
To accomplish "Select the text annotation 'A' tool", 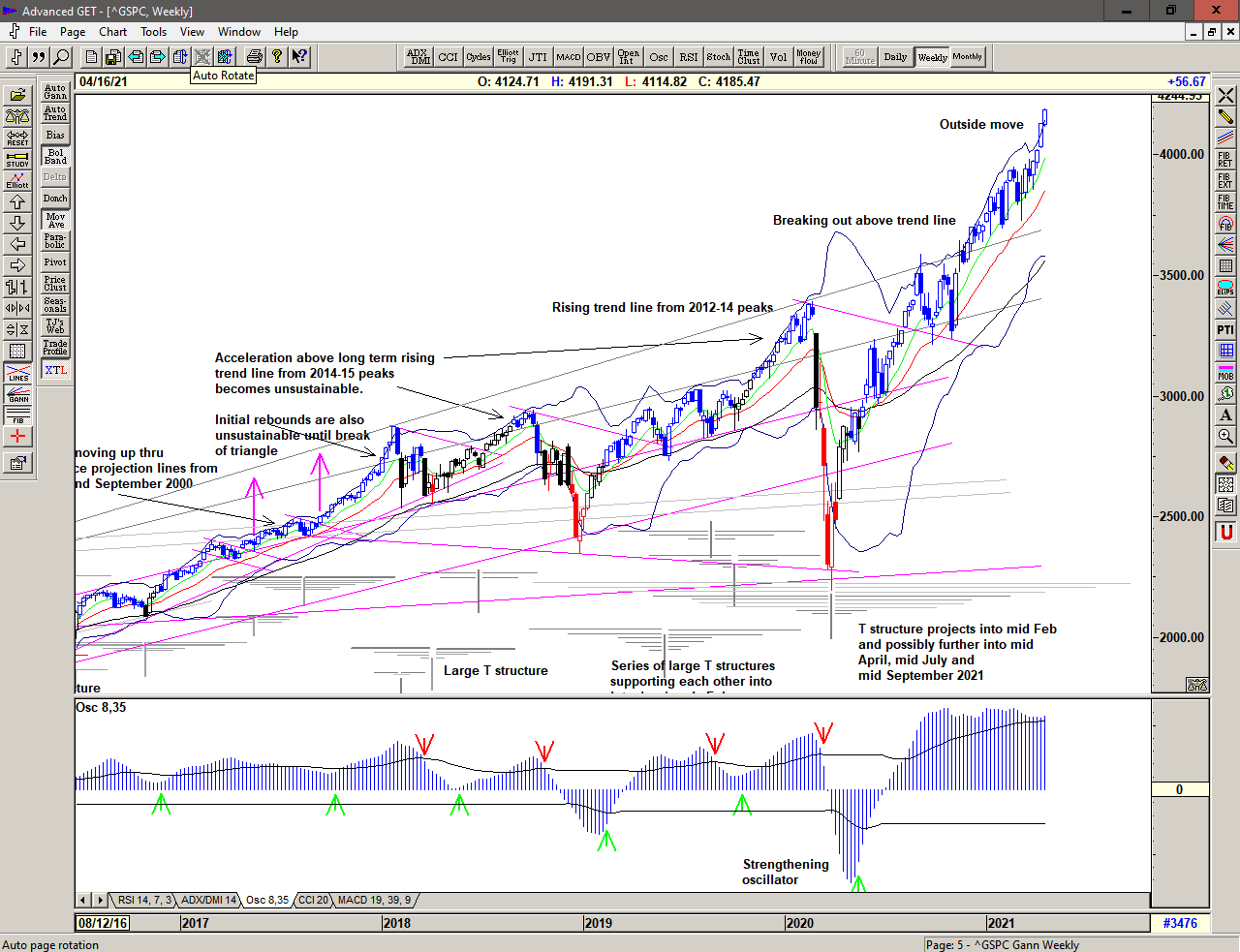I will tap(1225, 415).
